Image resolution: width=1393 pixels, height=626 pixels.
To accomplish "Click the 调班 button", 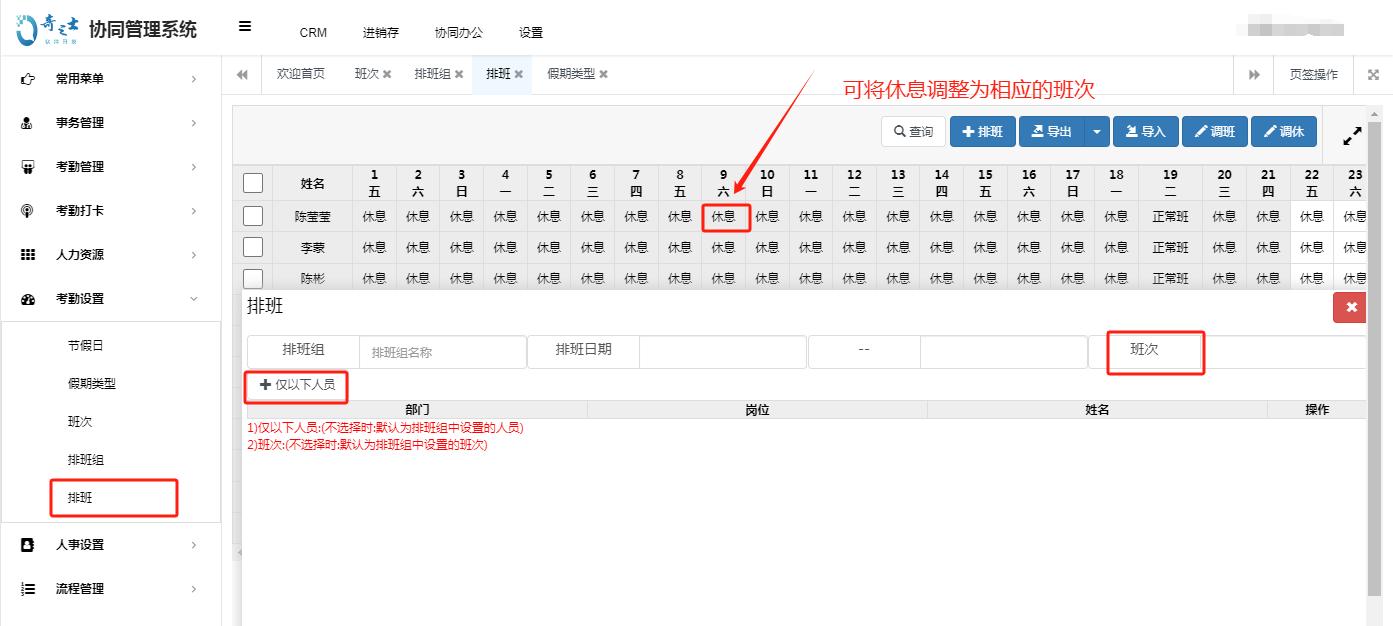I will [x=1214, y=132].
